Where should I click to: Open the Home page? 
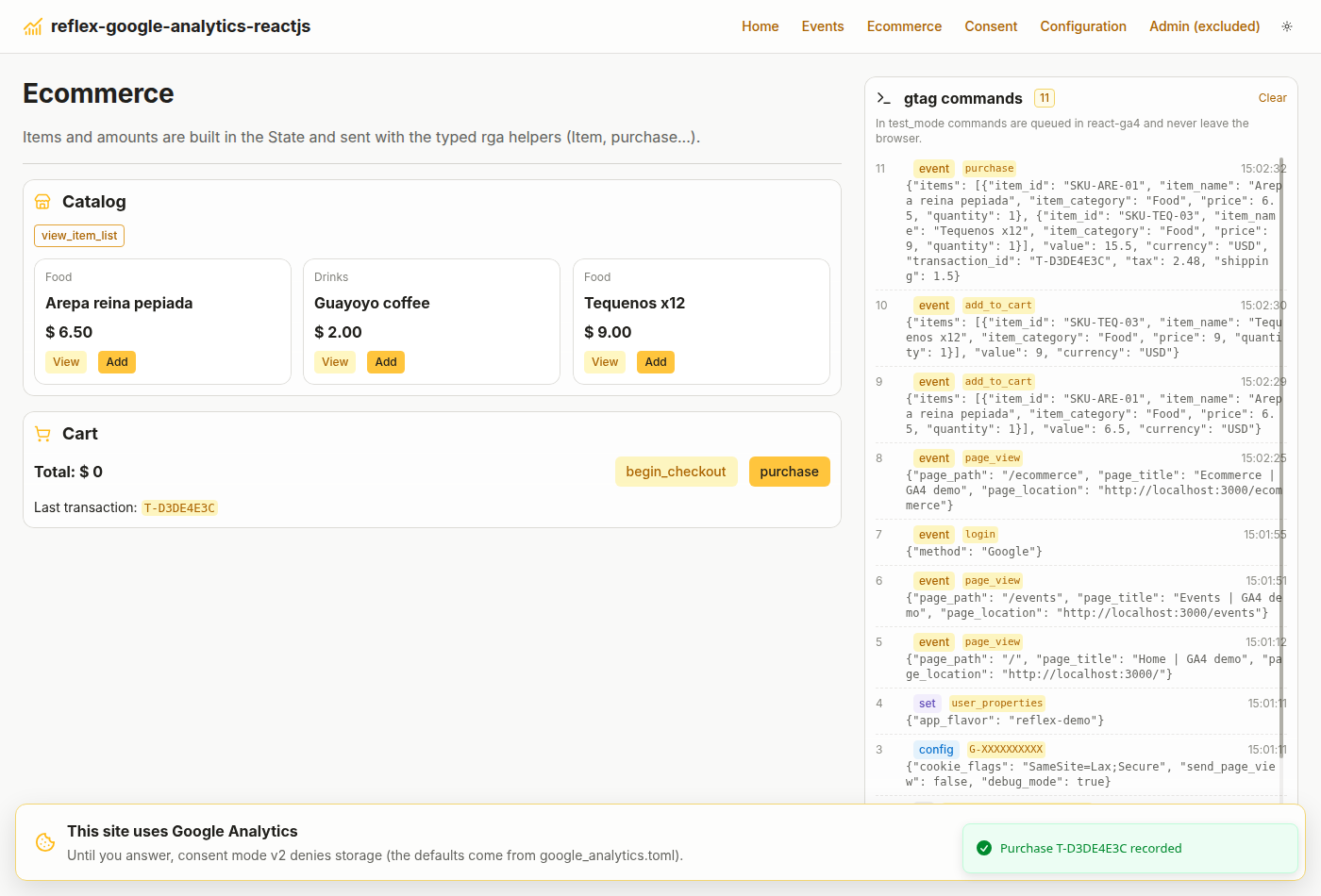tap(760, 26)
